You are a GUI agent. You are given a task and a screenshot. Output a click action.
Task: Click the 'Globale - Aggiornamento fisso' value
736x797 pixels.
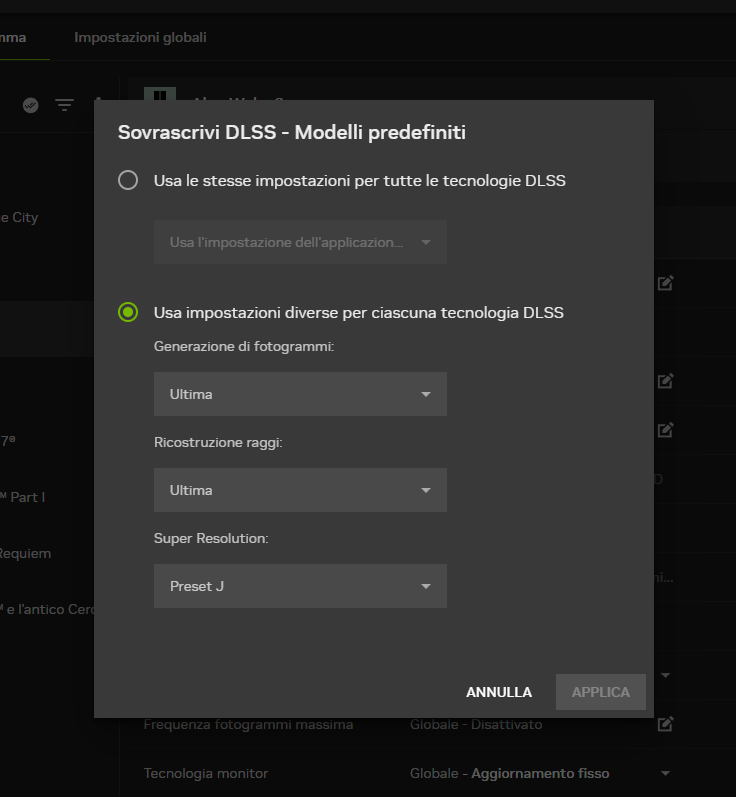pyautogui.click(x=509, y=774)
